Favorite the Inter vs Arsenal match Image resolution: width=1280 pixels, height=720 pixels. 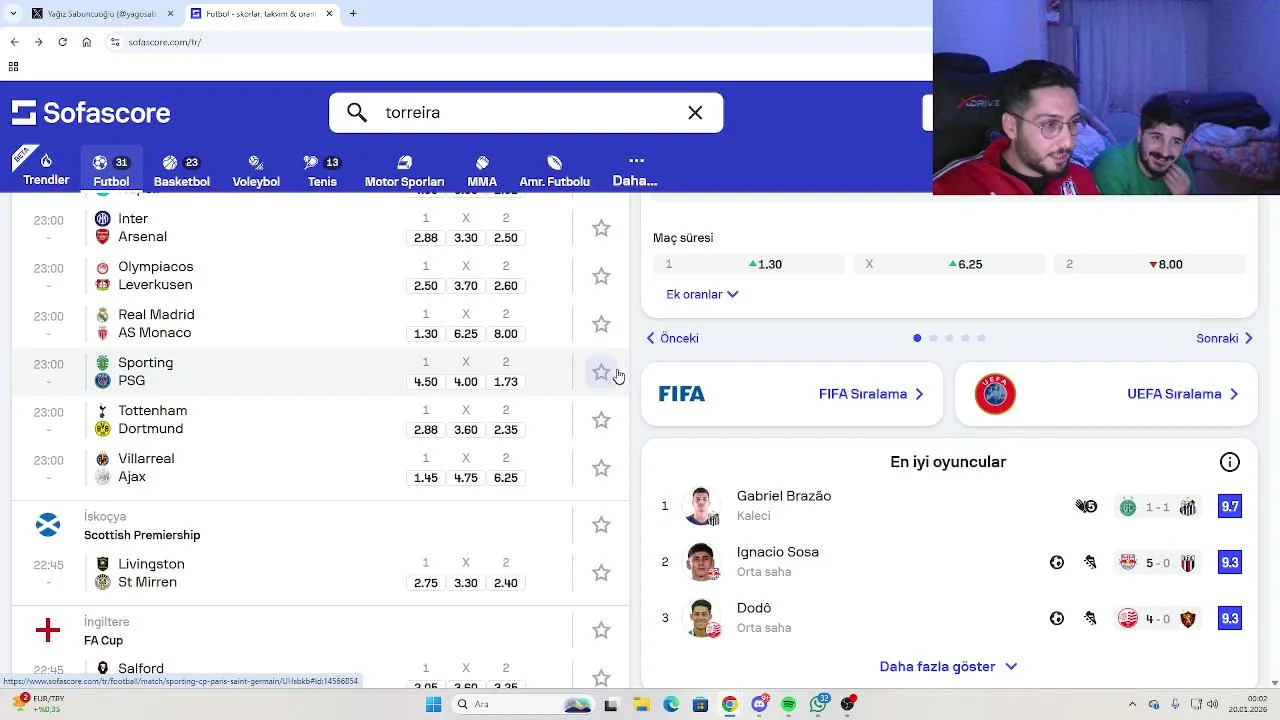(601, 228)
